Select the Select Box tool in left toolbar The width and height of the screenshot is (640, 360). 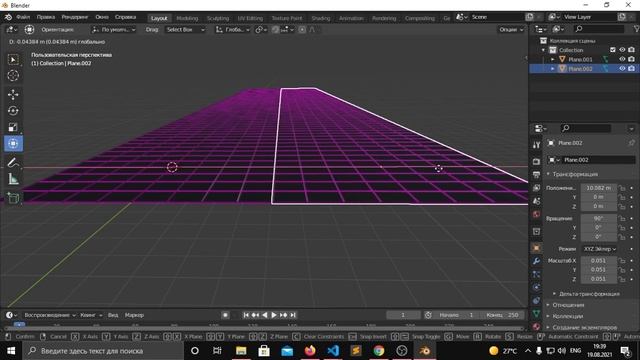[13, 60]
